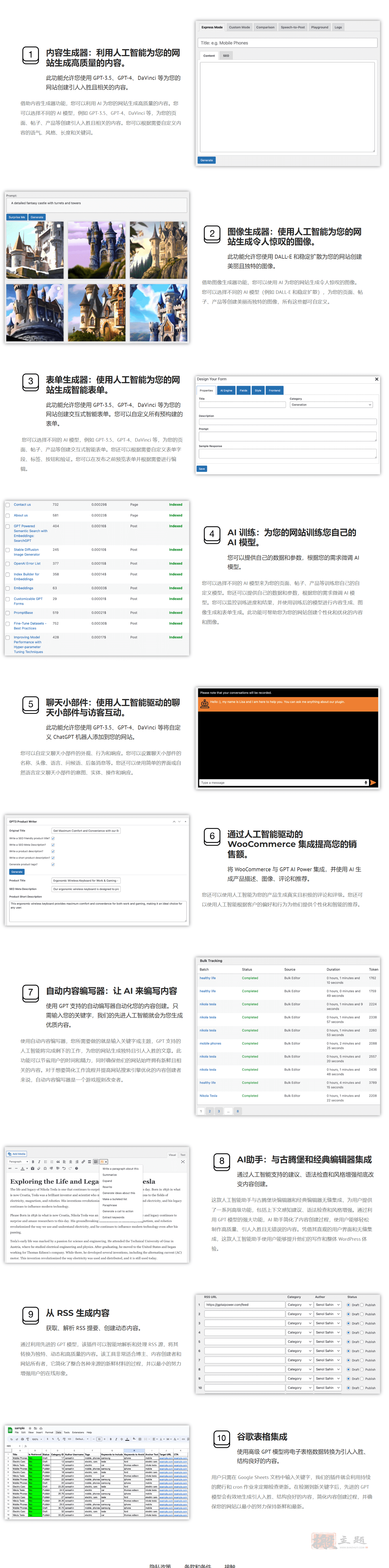The image size is (389, 1568).
Task: Open the Category dropdown in form designer
Action: point(331,405)
